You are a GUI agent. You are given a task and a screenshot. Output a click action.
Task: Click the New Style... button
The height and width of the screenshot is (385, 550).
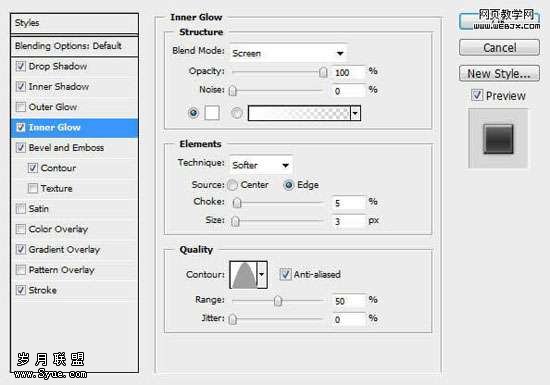click(499, 73)
